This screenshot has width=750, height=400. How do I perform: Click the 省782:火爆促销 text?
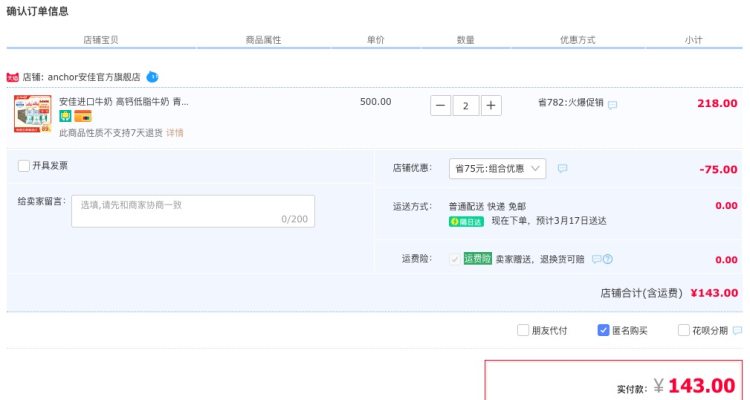[x=571, y=102]
